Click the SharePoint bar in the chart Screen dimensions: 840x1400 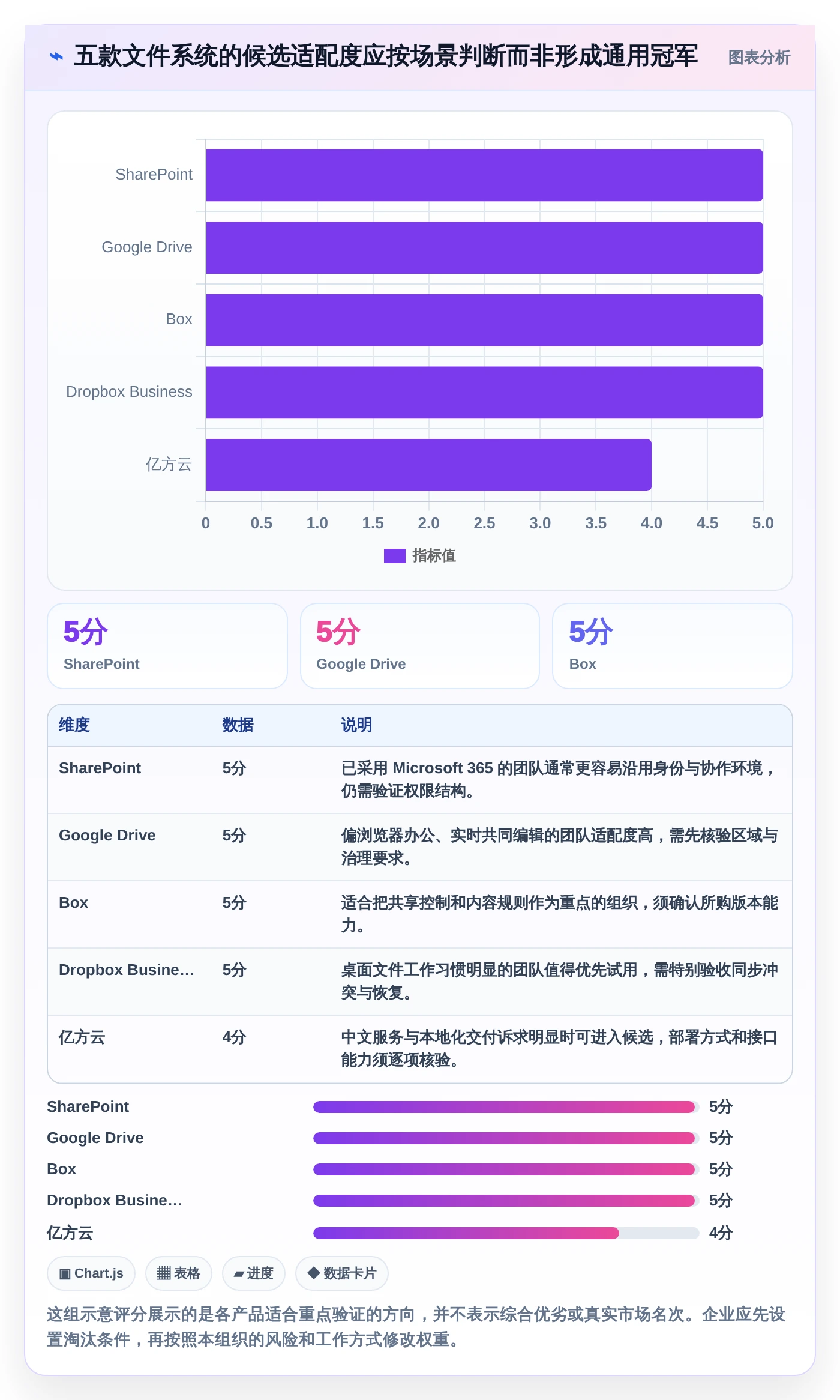click(x=484, y=175)
